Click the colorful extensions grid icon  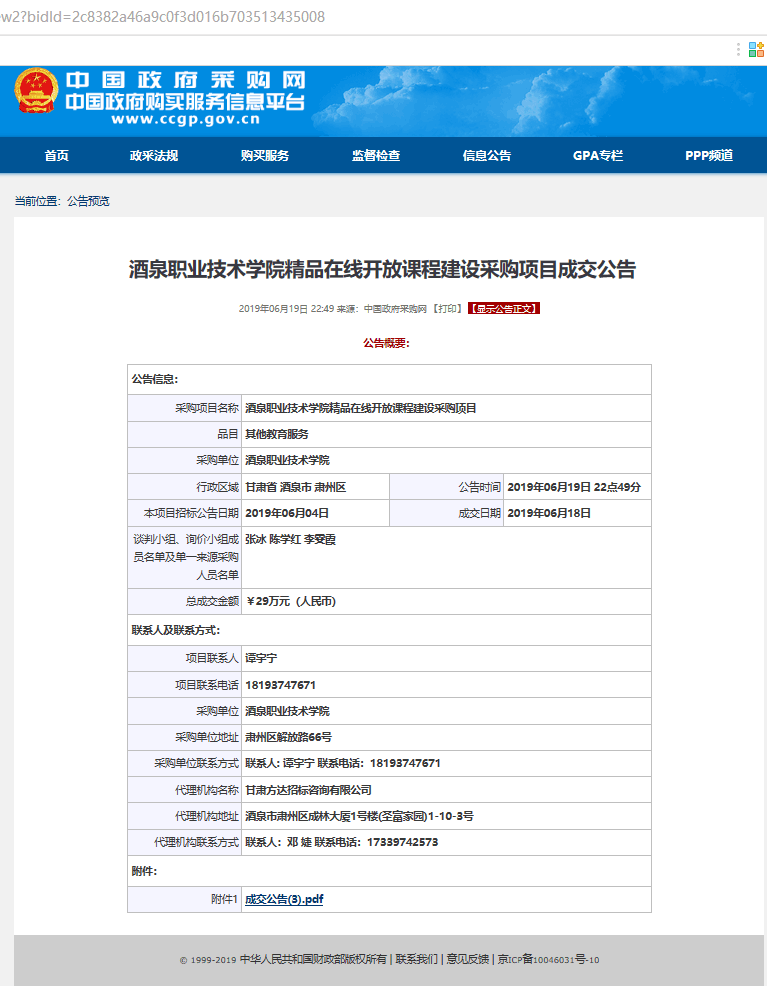[x=756, y=49]
